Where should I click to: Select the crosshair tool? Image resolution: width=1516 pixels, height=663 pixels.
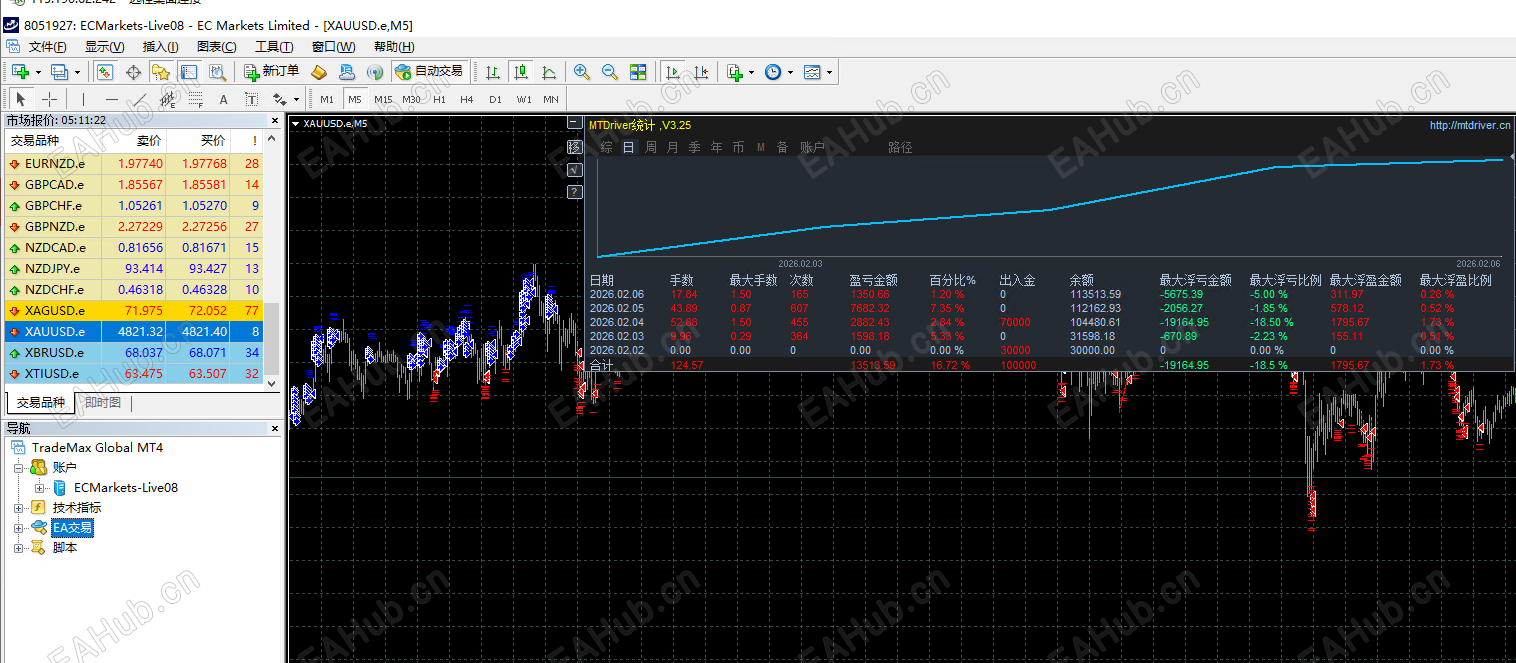[49, 99]
